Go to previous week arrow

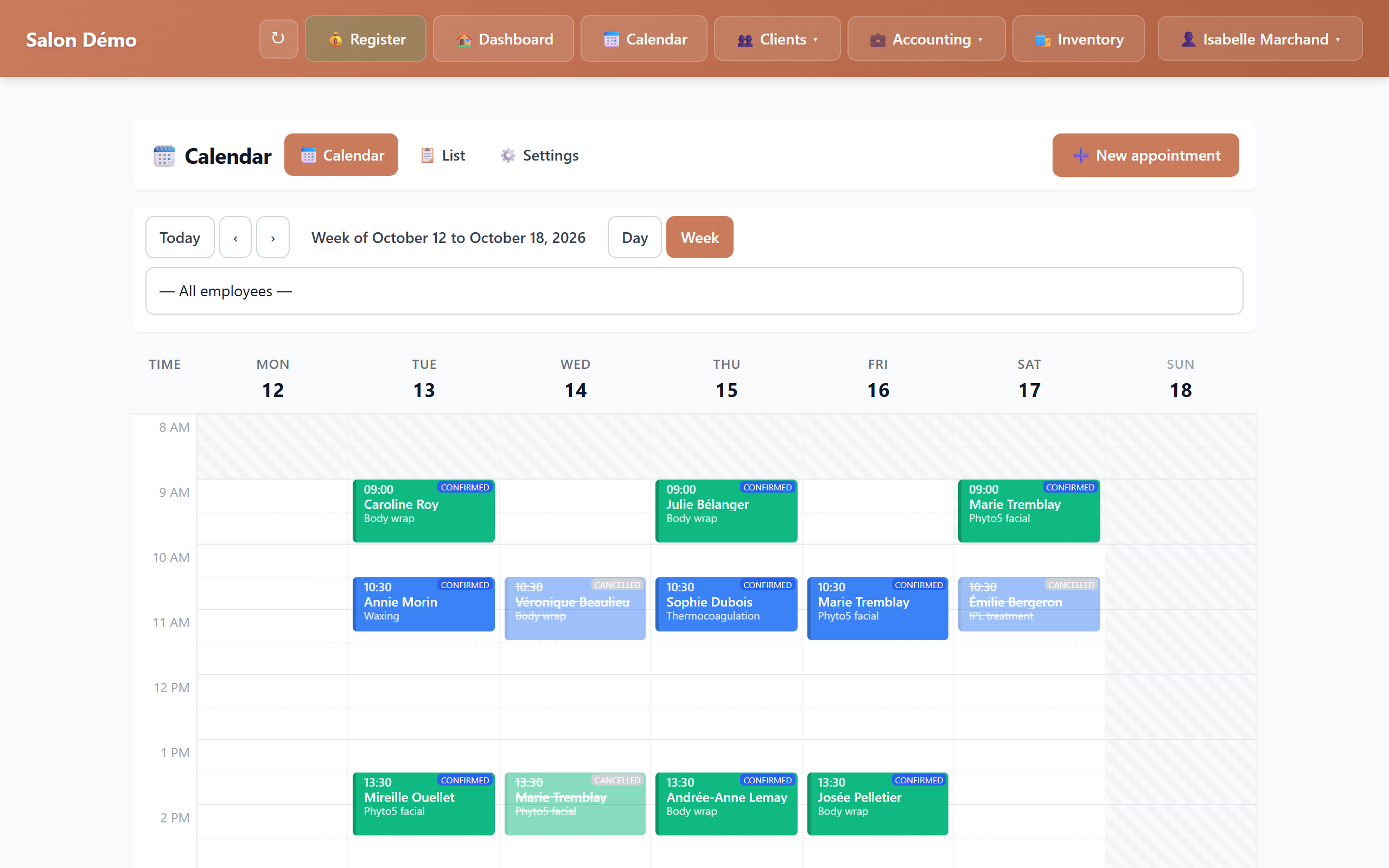235,237
